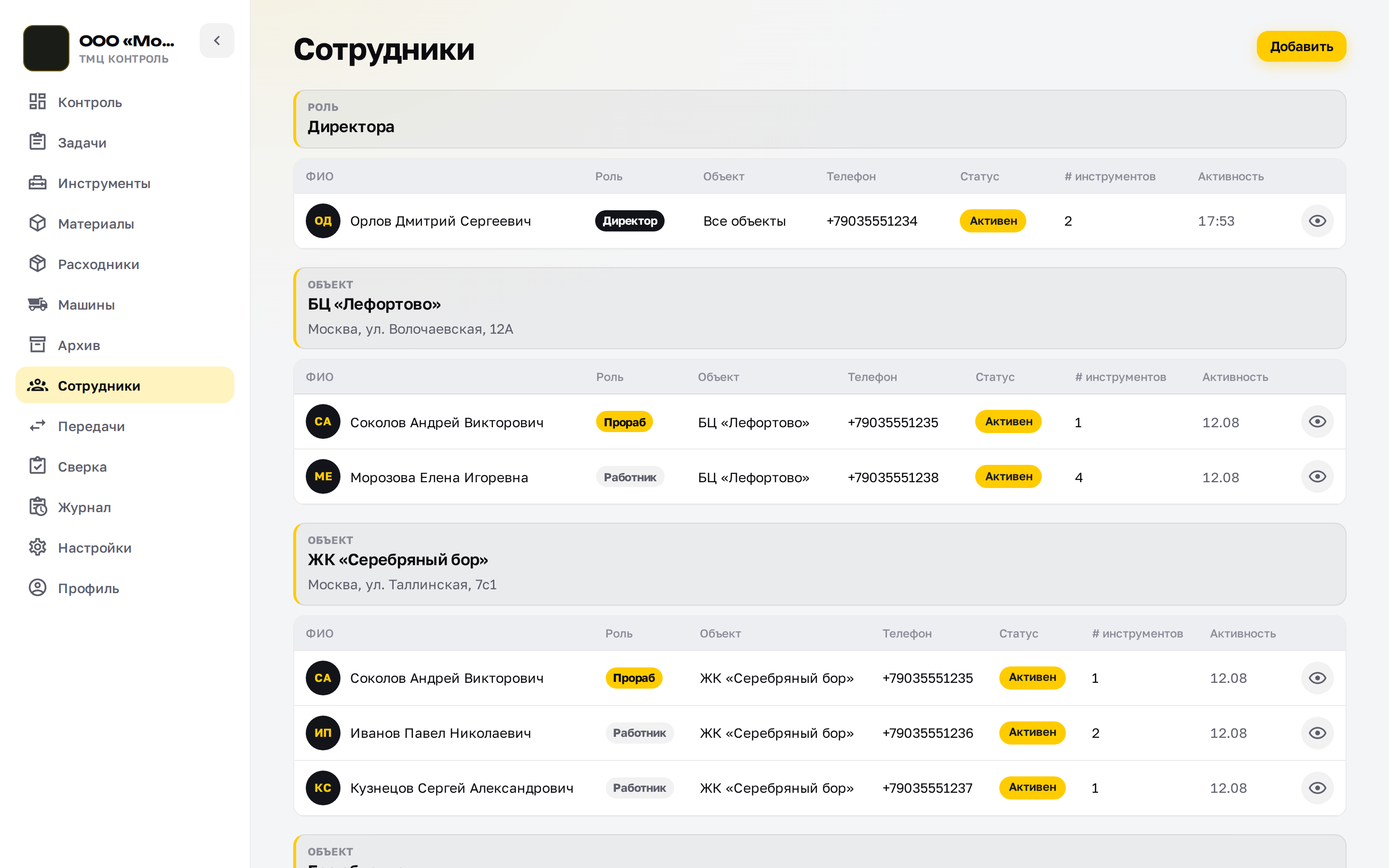
Task: Click the Расходники package icon
Action: 37,263
